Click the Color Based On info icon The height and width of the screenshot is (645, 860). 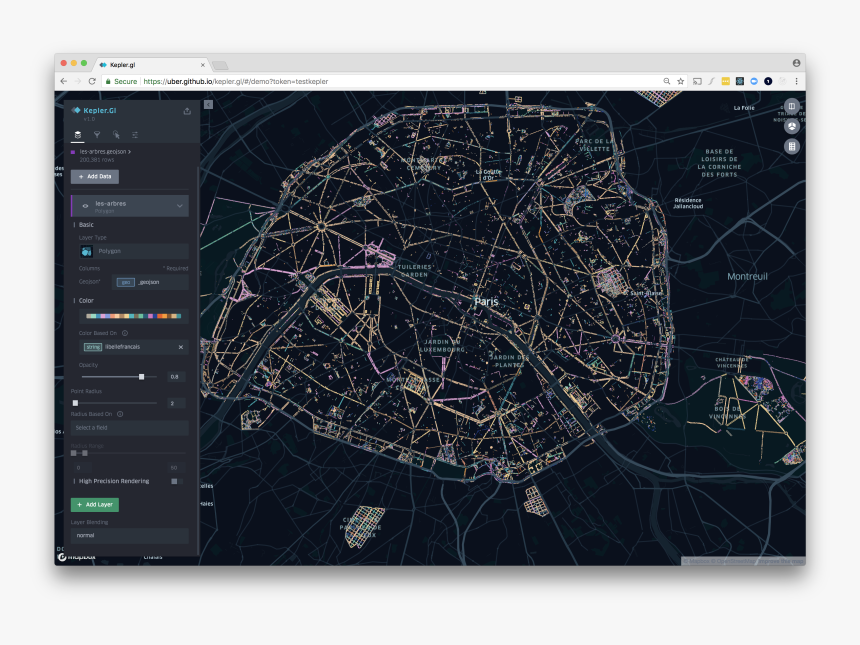125,333
